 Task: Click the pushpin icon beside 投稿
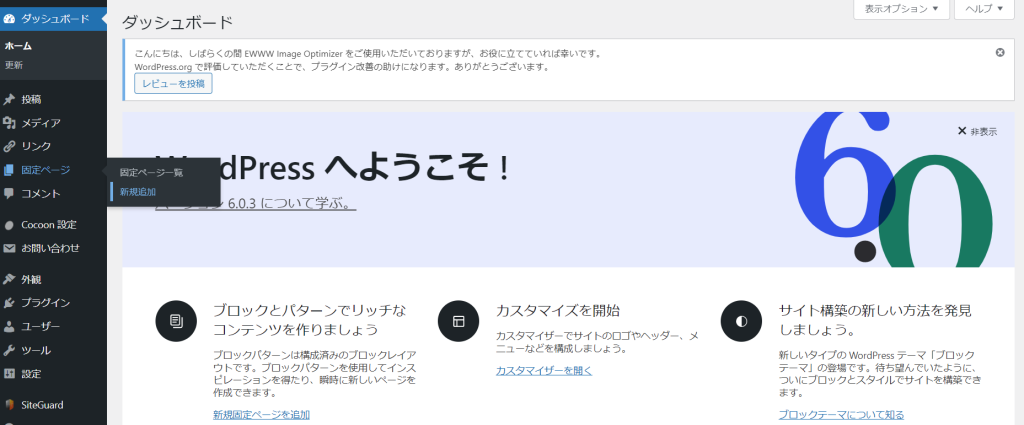pos(9,99)
